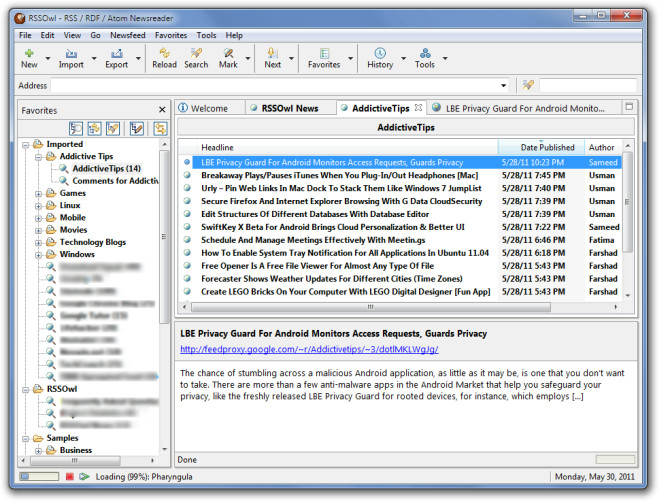Image resolution: width=660 pixels, height=502 pixels.
Task: Click the quick search field top right
Action: click(x=588, y=85)
